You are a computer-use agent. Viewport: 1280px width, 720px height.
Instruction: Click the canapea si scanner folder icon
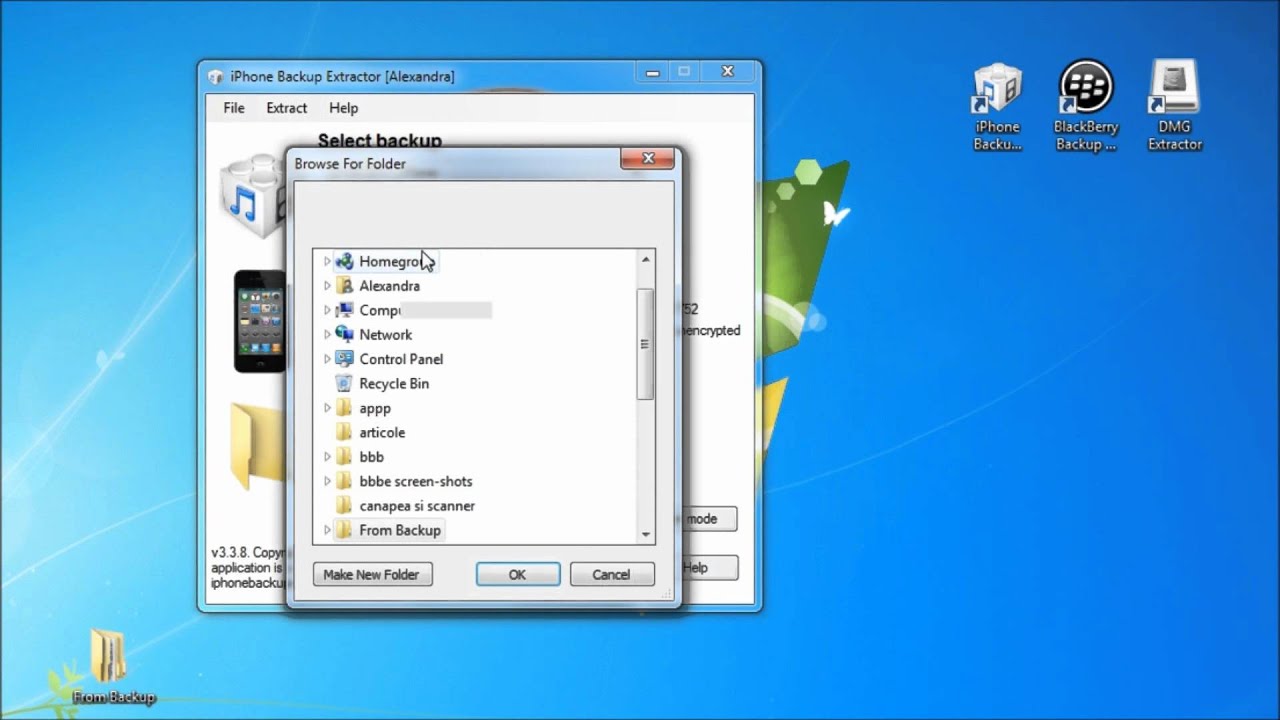[x=344, y=506]
